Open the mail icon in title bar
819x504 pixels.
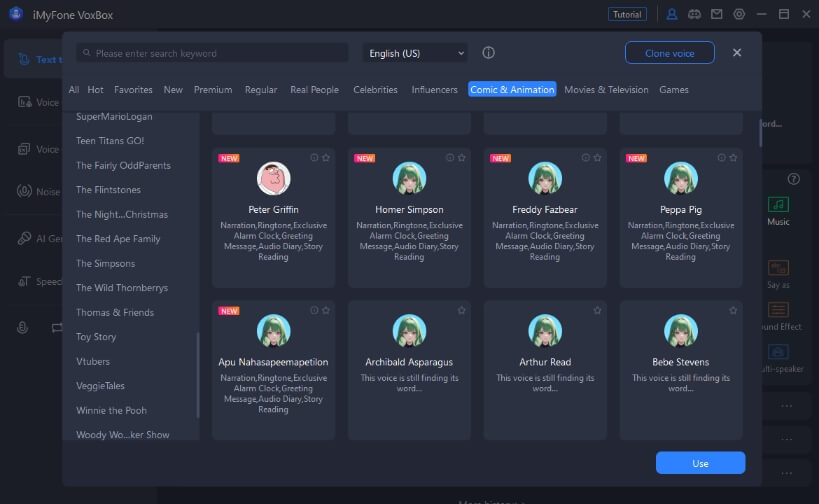point(717,14)
